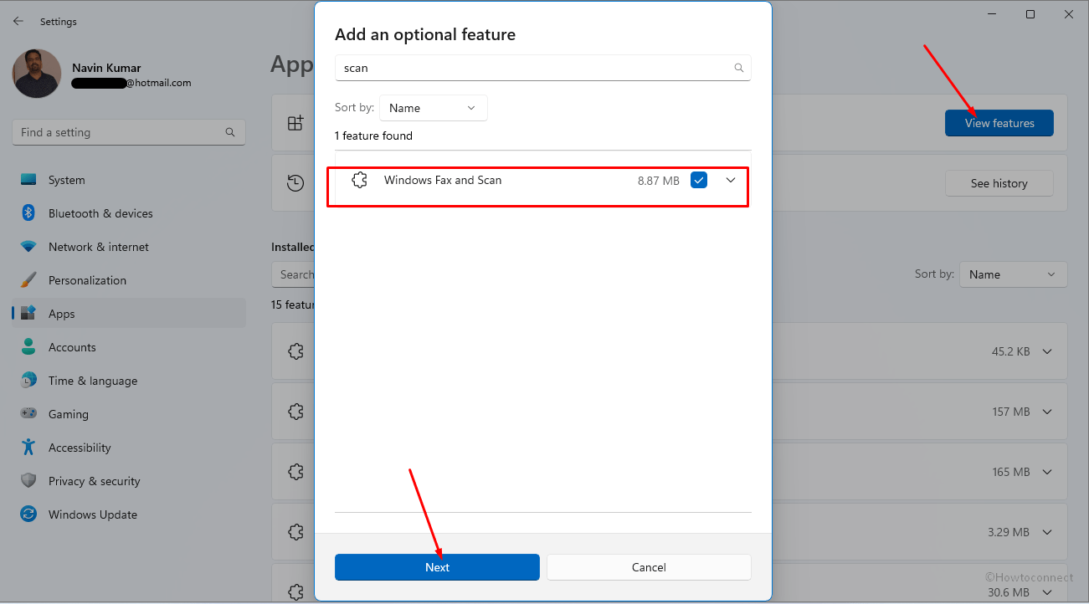Click the 1 feature found text

pos(374,136)
